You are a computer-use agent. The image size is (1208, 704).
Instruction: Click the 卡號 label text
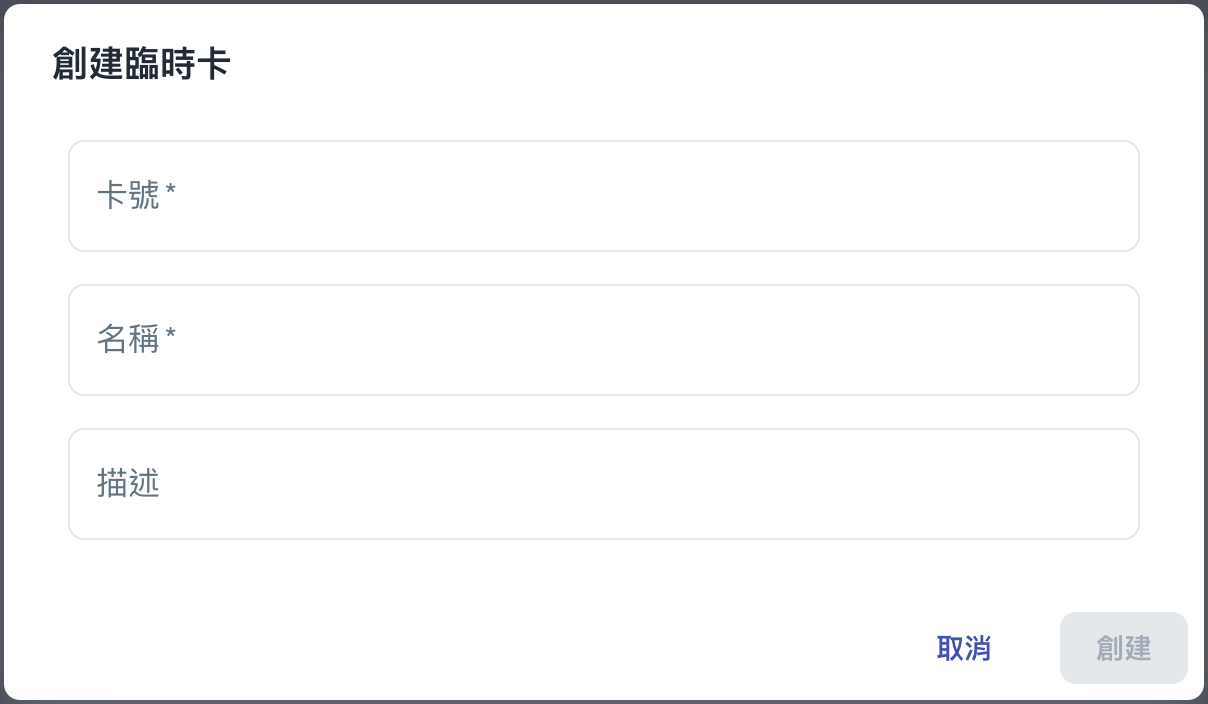128,196
